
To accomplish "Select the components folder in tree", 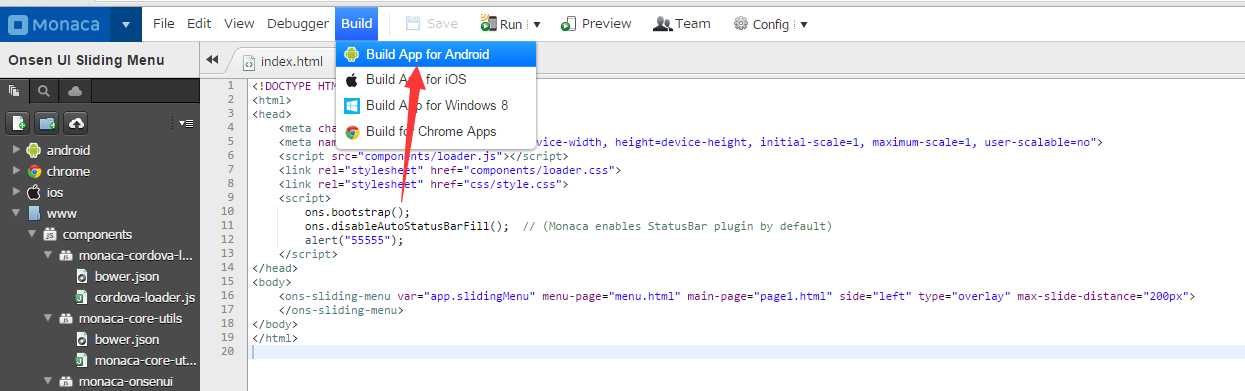I will (x=97, y=234).
